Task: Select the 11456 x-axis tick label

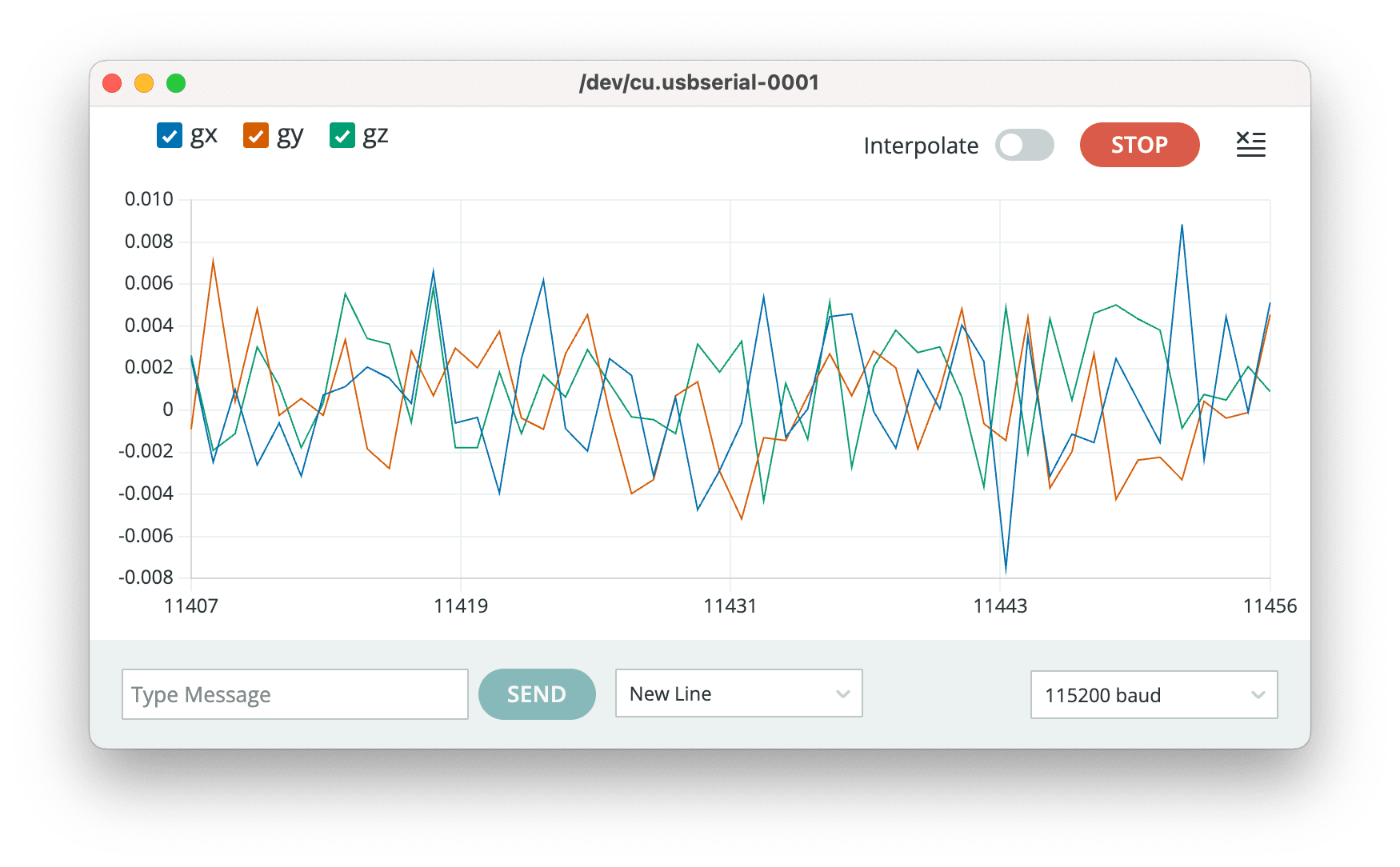Action: 1270,606
